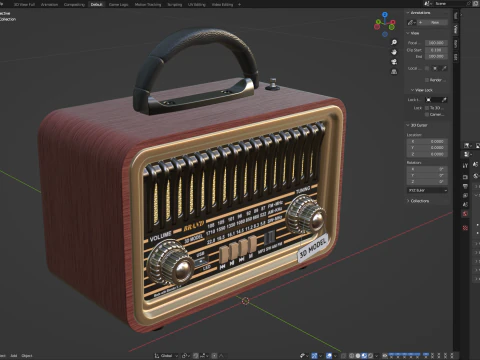Screen dimensions: 480x360
Task: Toggle snapping magnet in viewport header
Action: 196,356
